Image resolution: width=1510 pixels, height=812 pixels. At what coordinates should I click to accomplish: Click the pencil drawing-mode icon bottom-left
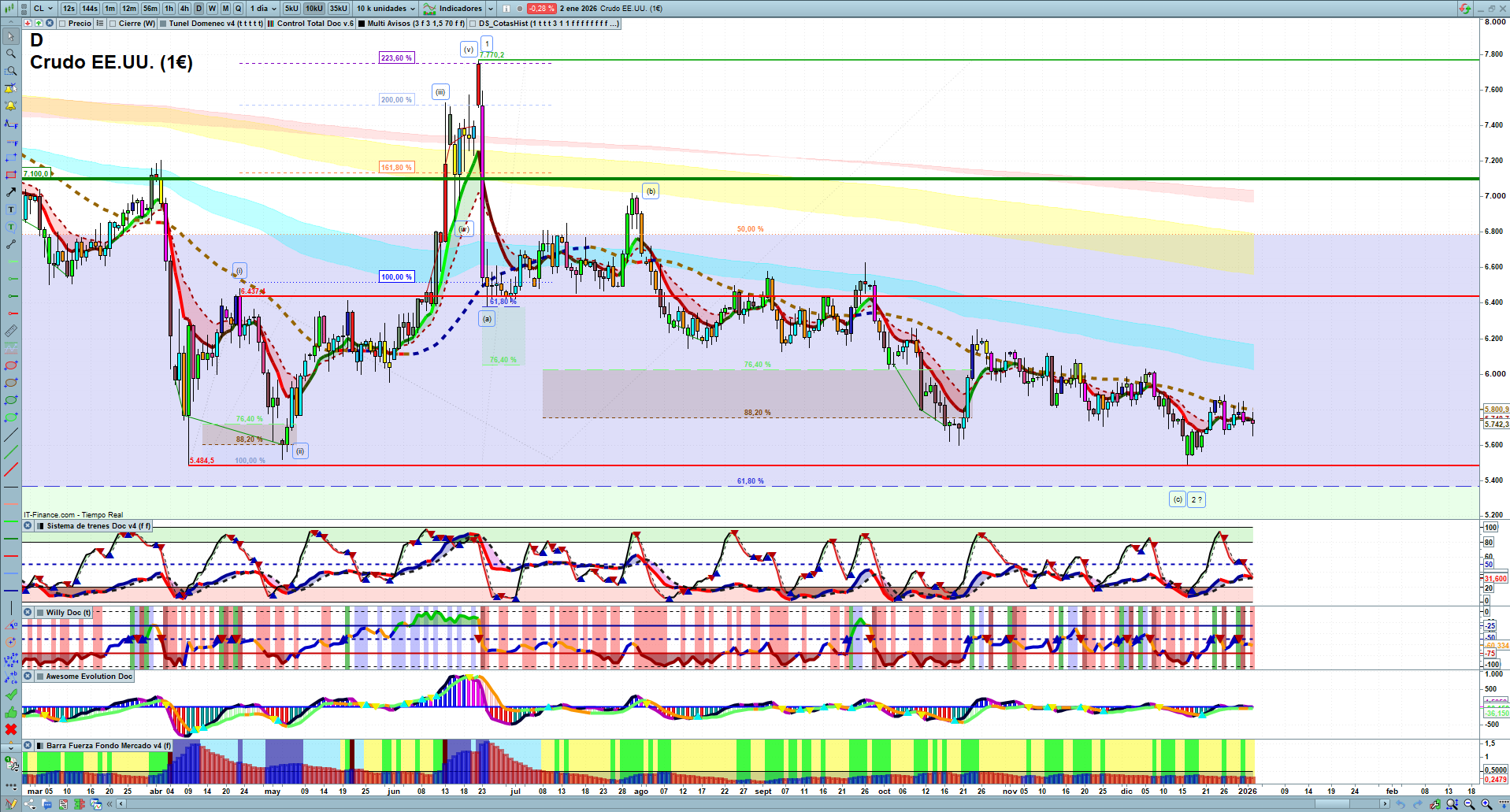11,804
